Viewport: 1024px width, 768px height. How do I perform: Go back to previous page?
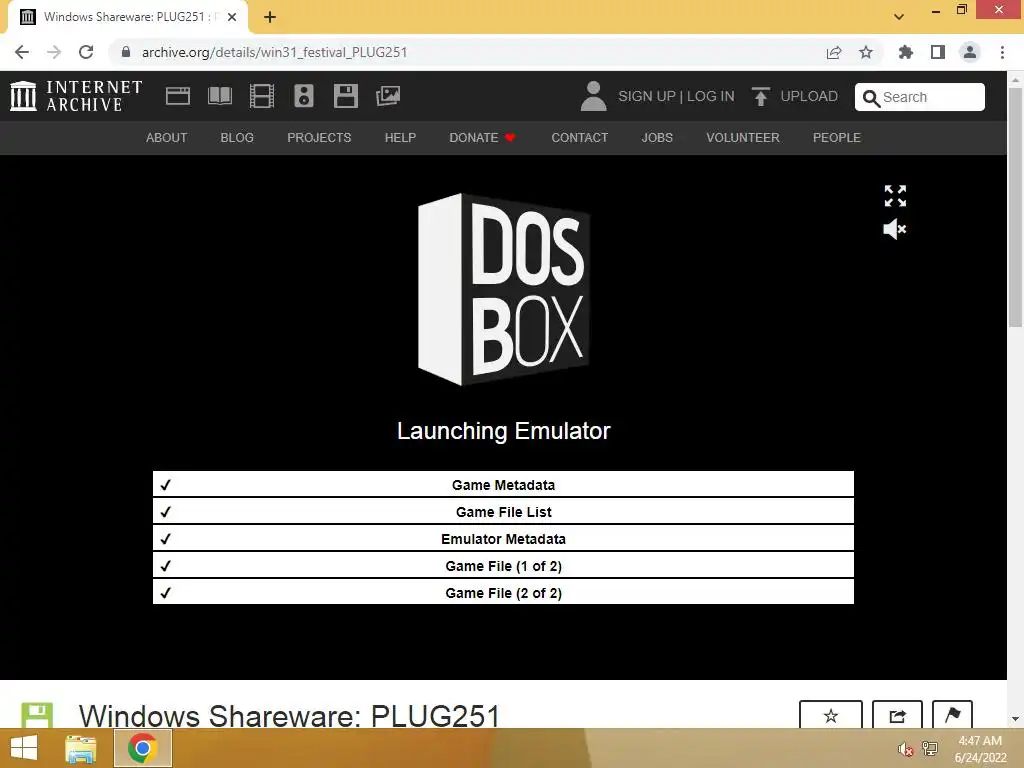22,52
